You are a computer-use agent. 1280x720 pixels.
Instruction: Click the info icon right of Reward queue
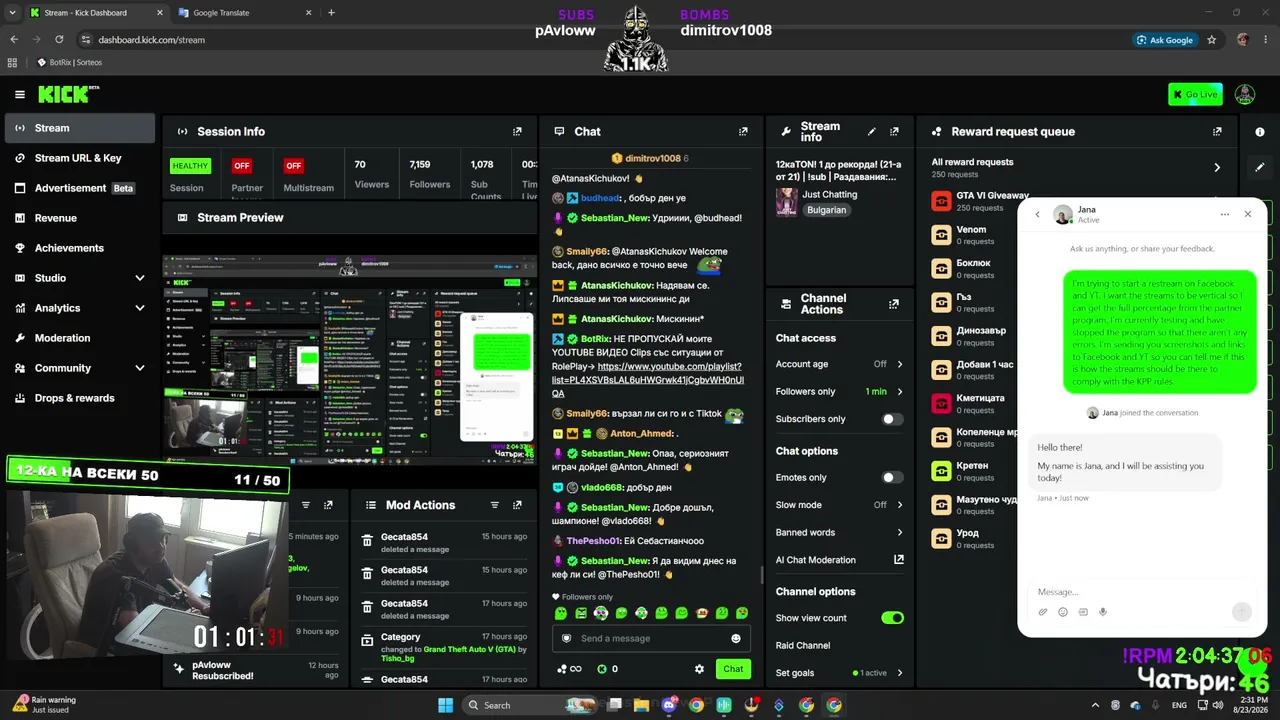pos(1259,131)
